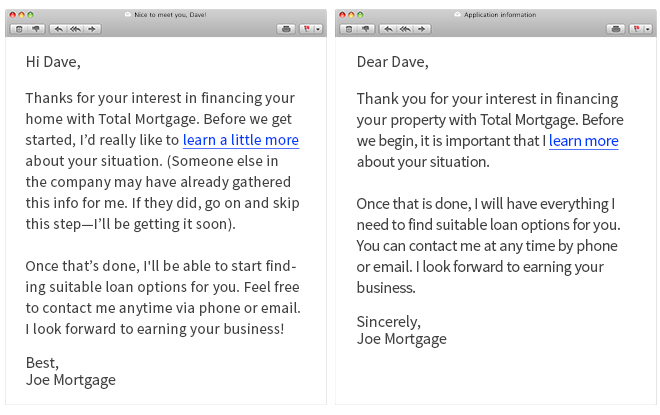This screenshot has width=660, height=415.
Task: Follow the "learn a little more" link
Action: pos(241,140)
